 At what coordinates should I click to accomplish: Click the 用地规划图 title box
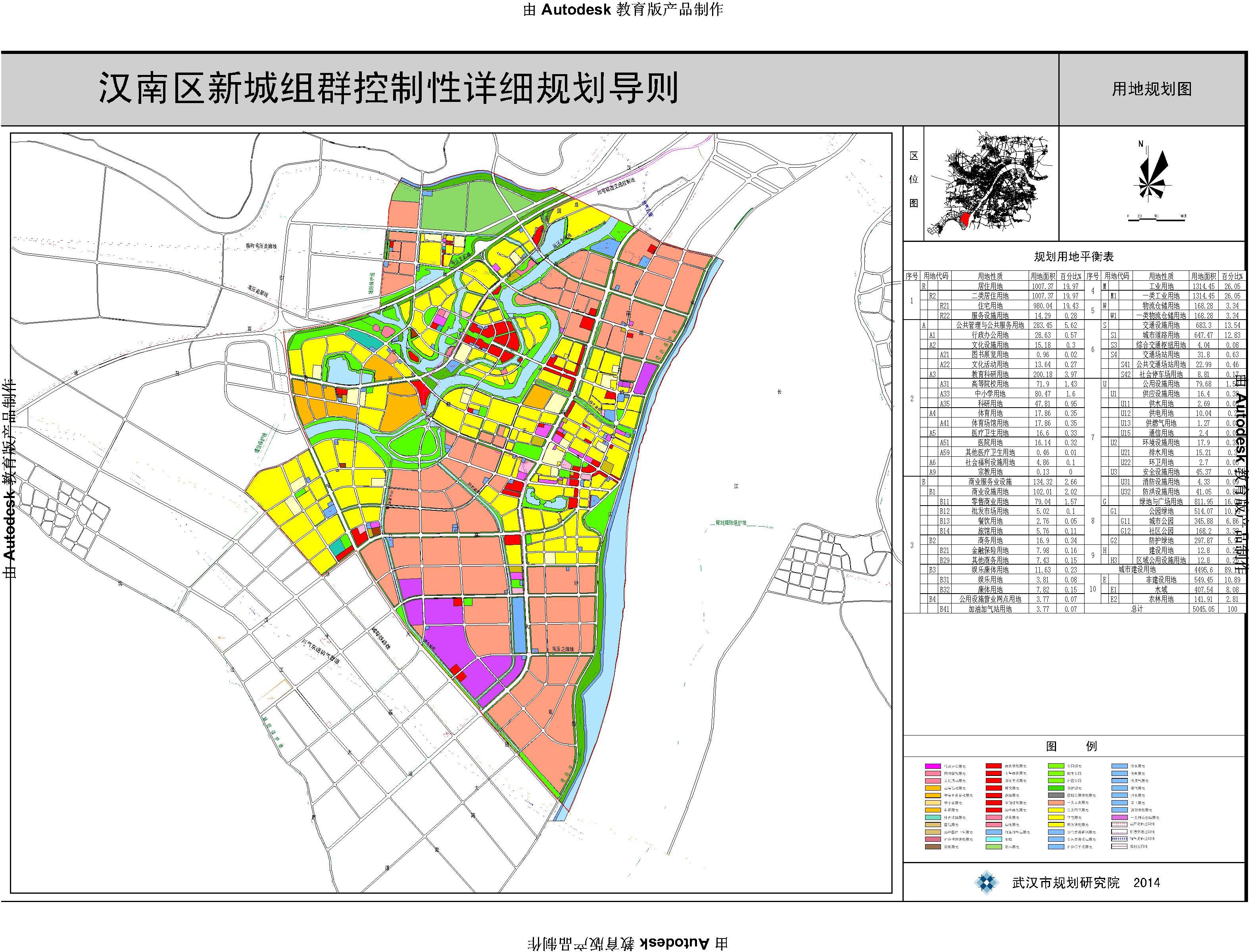1152,89
